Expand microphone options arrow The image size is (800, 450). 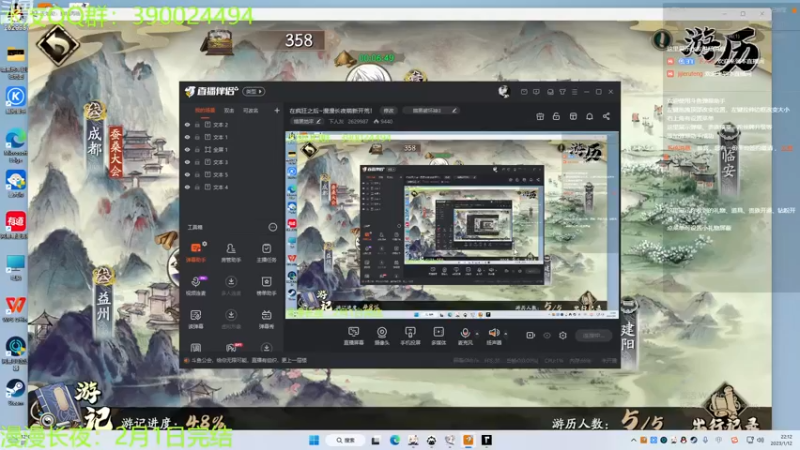477,334
